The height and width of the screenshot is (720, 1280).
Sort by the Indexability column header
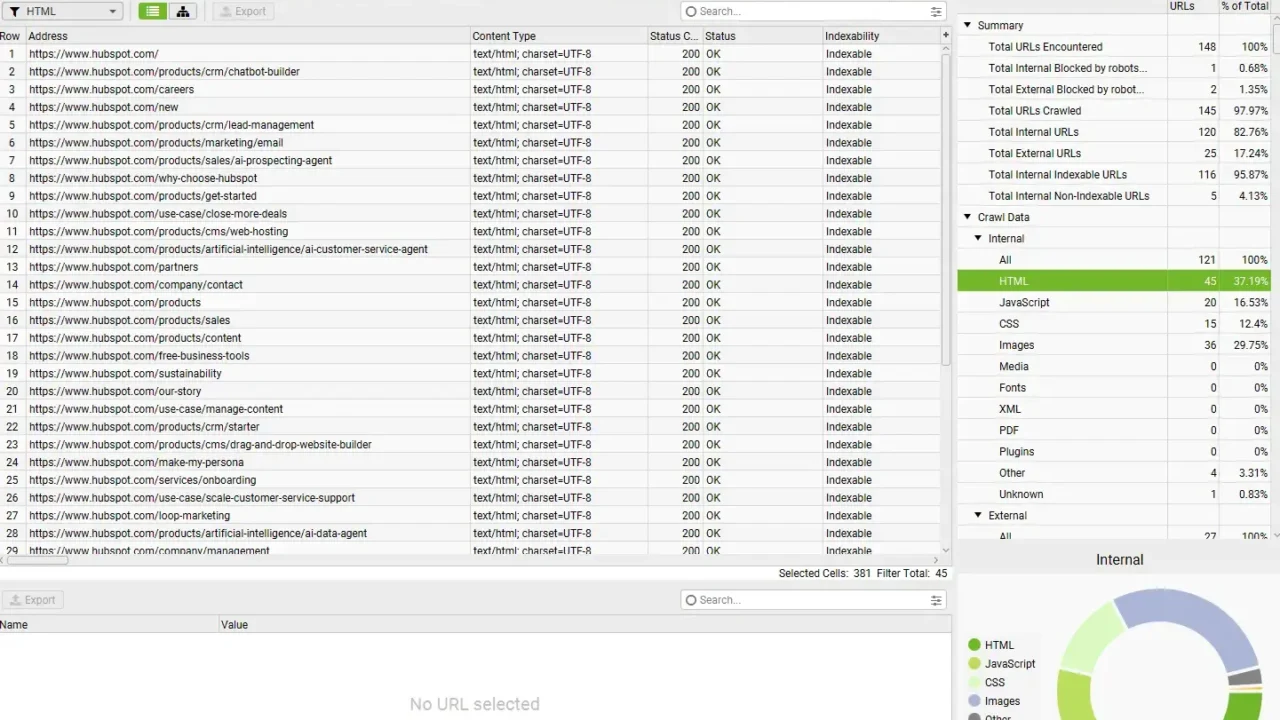(x=881, y=36)
